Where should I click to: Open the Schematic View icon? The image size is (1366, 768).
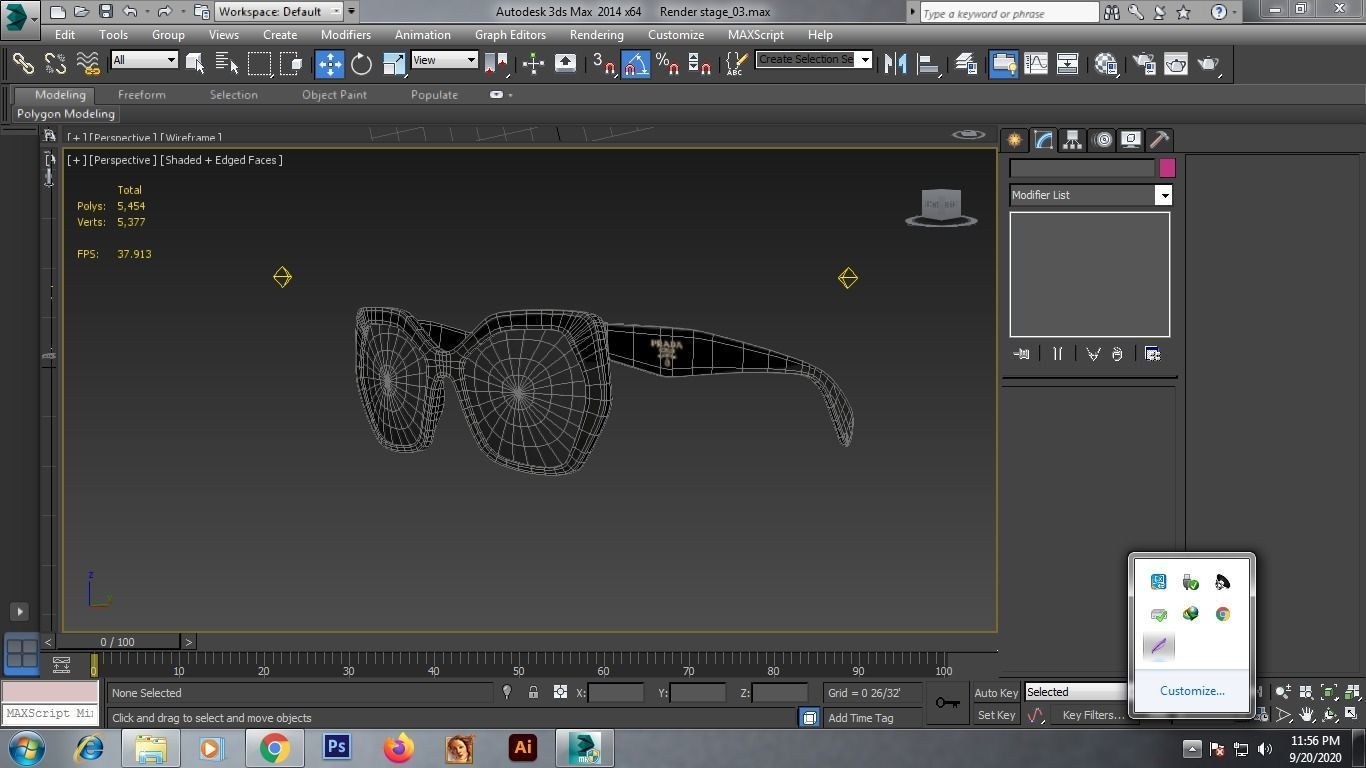pos(1067,63)
